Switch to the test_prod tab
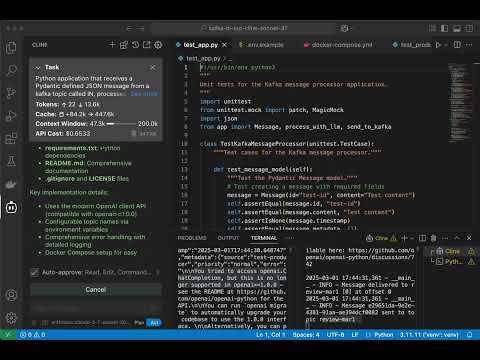 [411, 45]
